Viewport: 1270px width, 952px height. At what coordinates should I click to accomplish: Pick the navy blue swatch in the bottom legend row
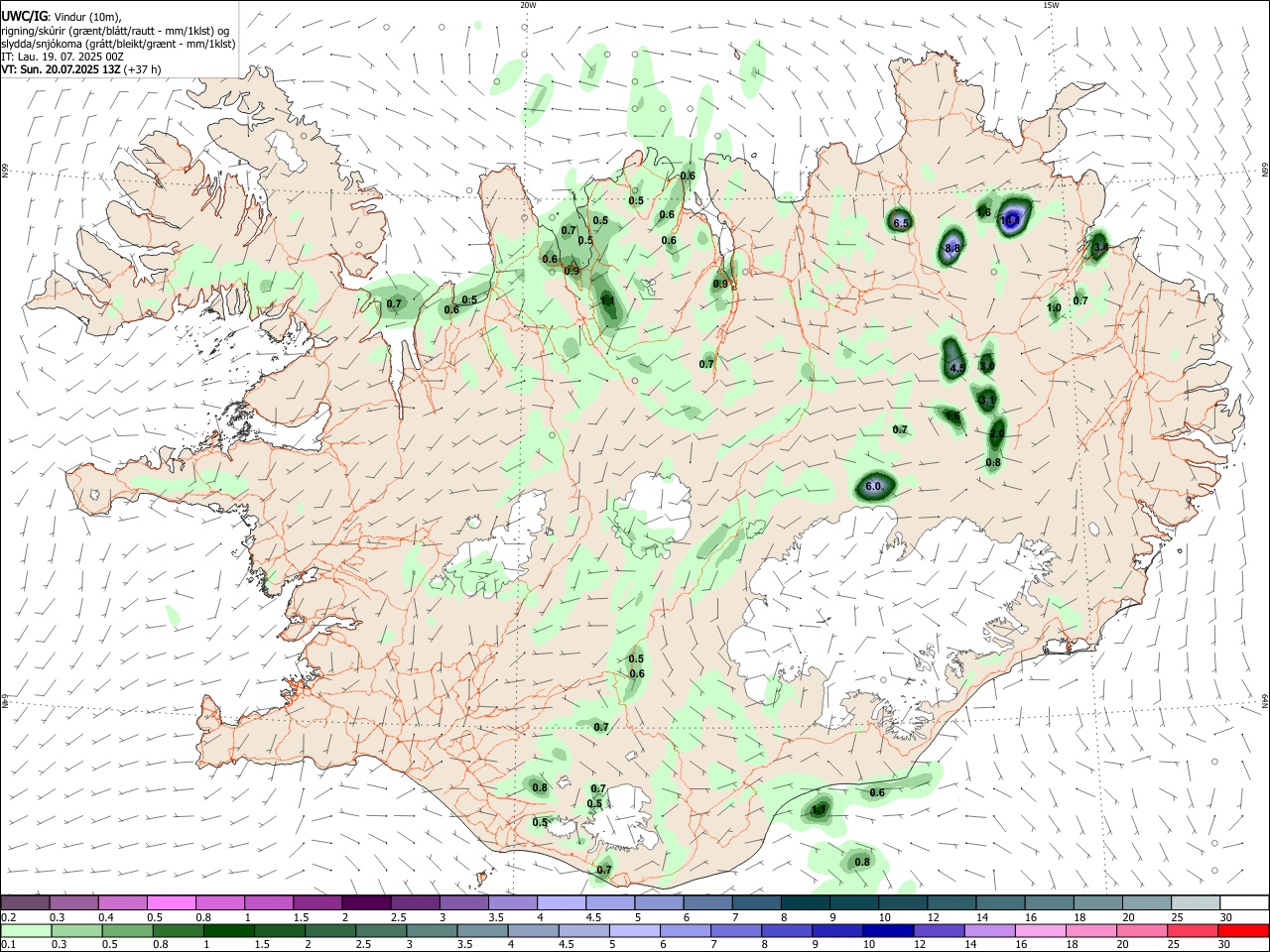coord(887,930)
